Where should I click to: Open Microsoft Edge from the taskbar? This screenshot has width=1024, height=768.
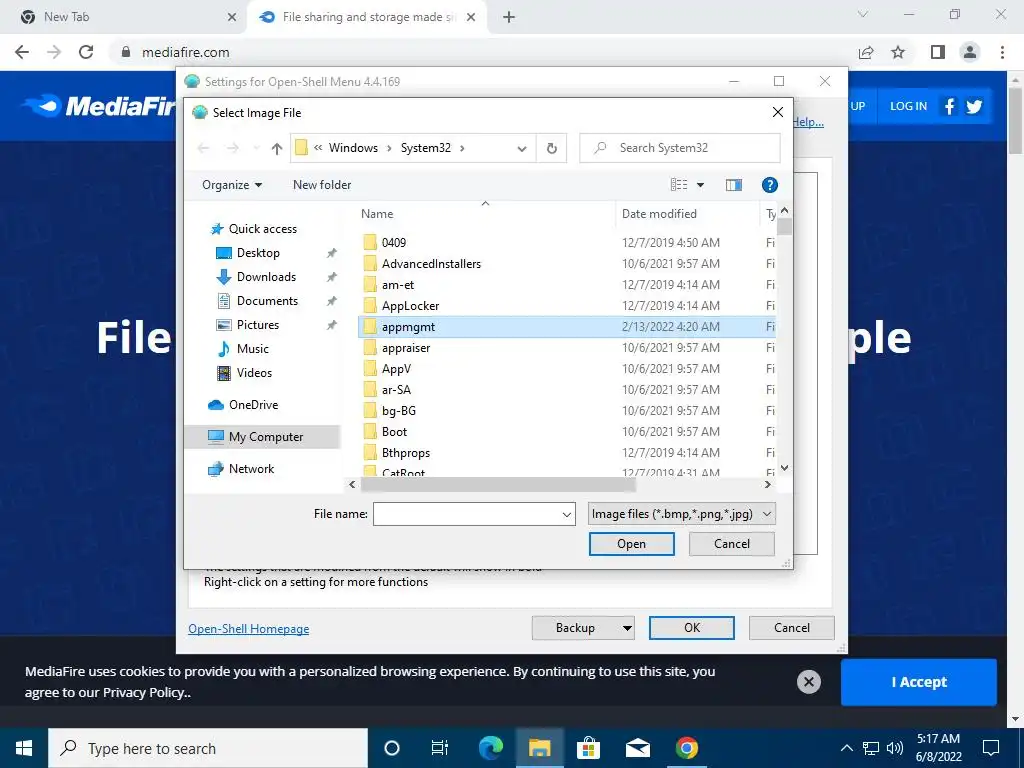point(491,748)
